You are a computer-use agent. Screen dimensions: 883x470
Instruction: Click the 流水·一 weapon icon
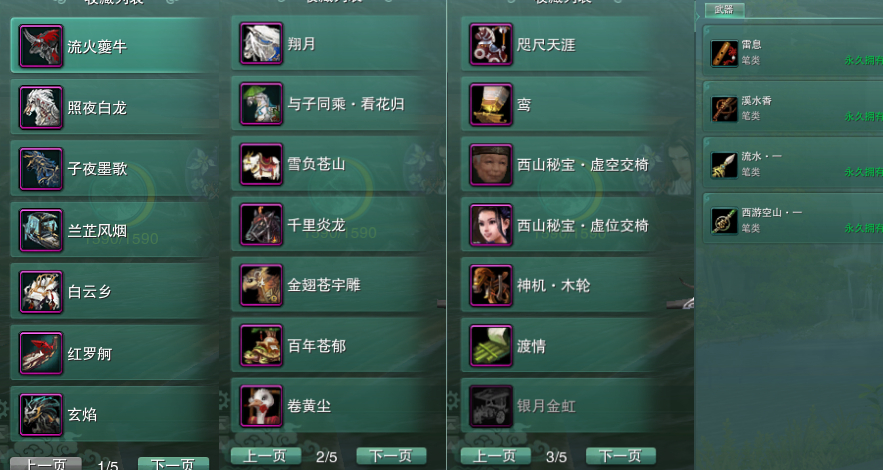click(724, 165)
